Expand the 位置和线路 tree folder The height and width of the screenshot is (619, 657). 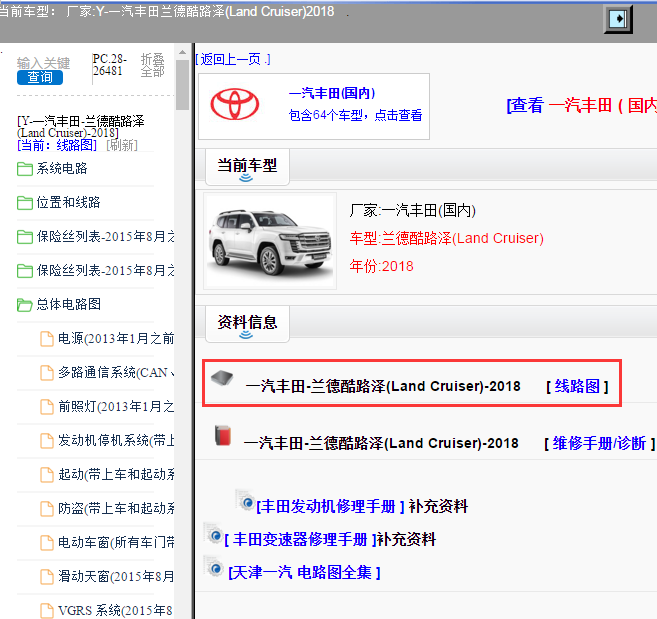[x=68, y=202]
